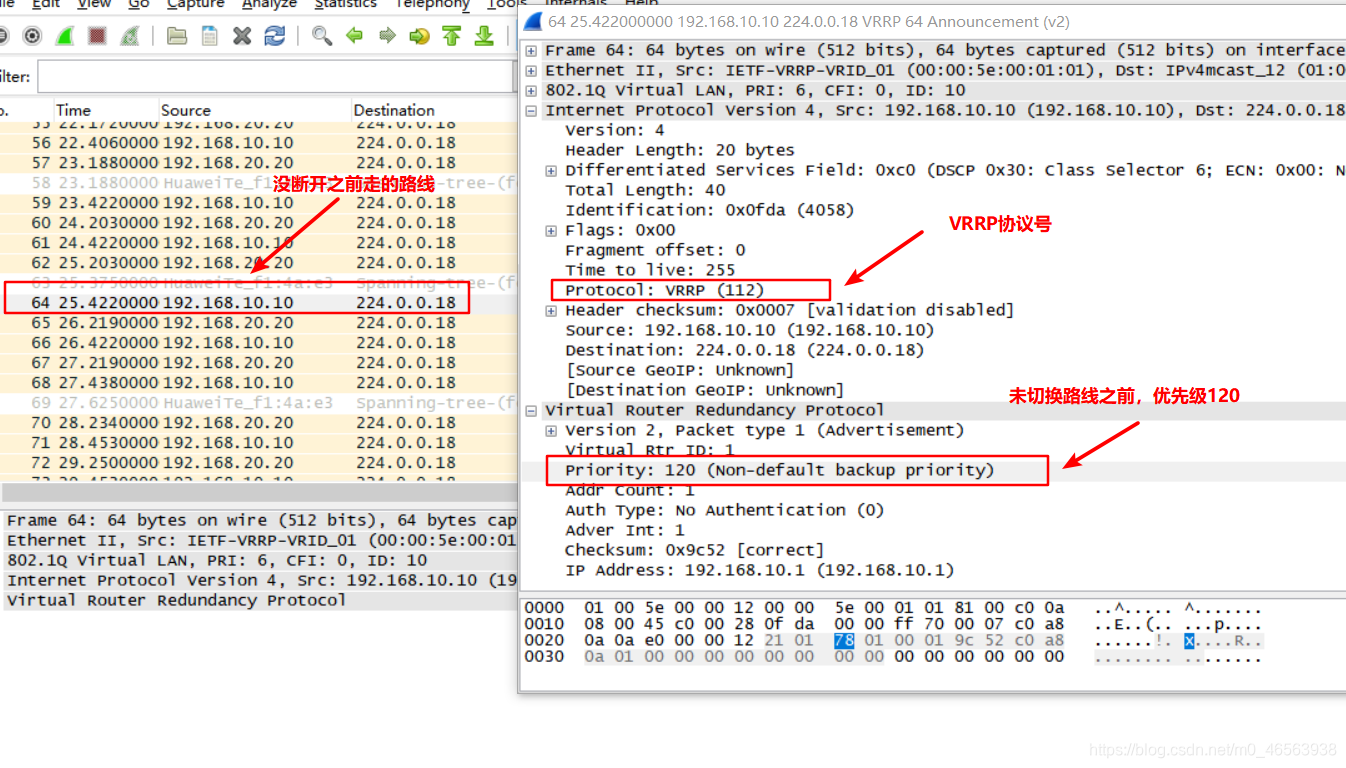Open the Statistics menu

coord(346,4)
